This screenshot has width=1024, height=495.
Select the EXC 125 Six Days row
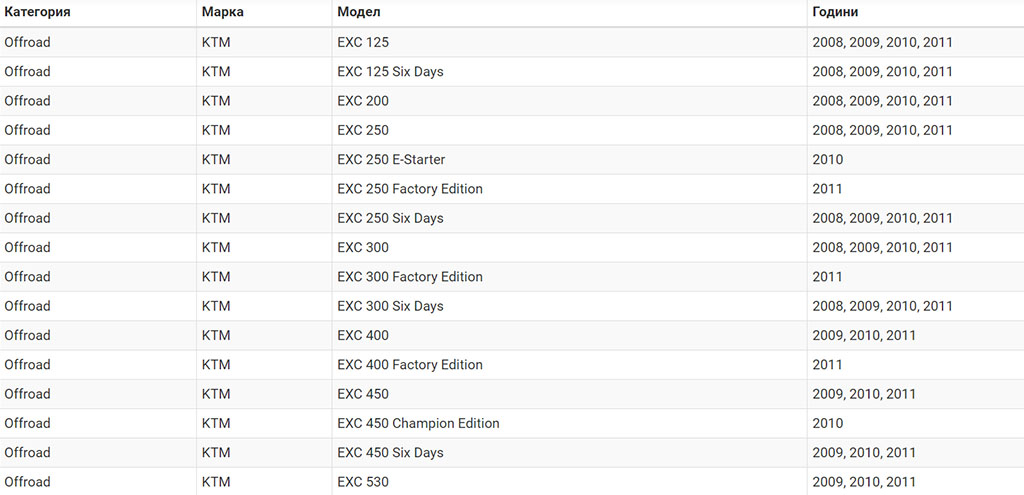tap(512, 72)
